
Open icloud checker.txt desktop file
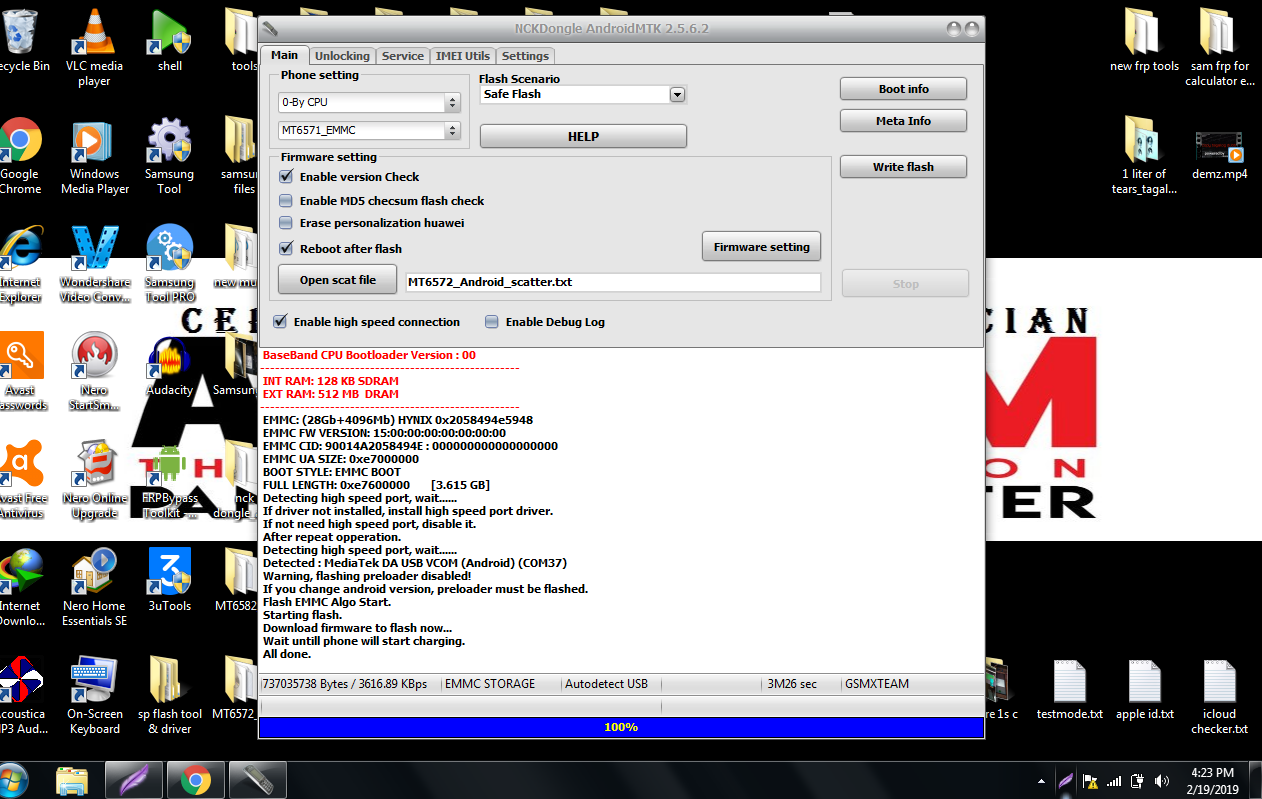click(1218, 695)
